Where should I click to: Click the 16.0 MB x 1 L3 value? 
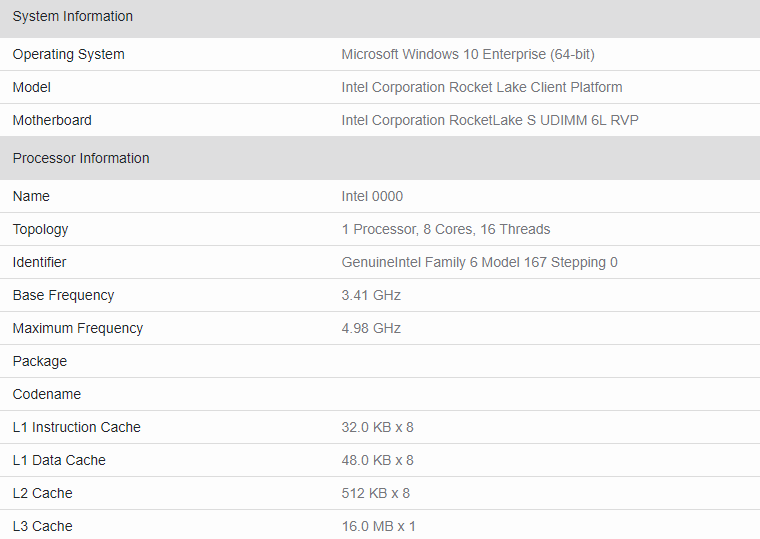(378, 526)
